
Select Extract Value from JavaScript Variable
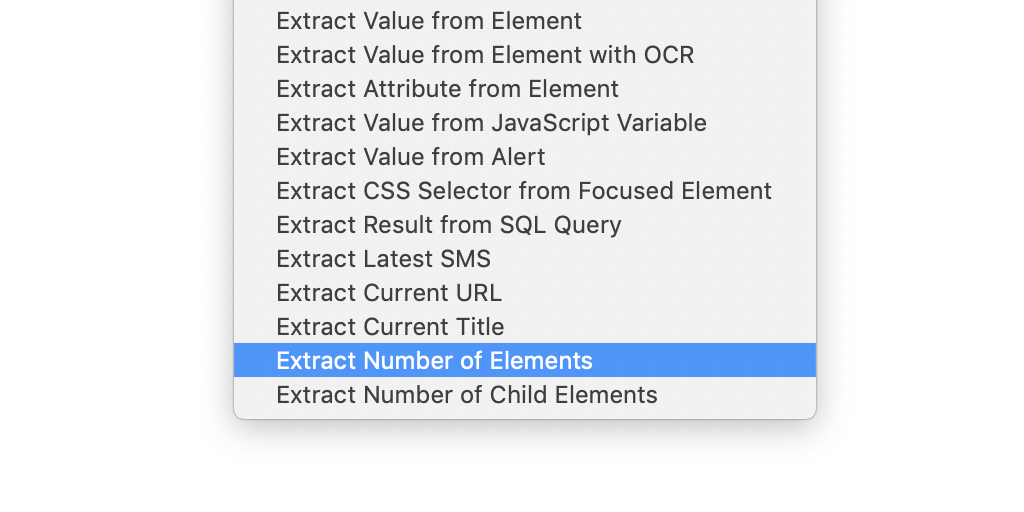point(525,123)
